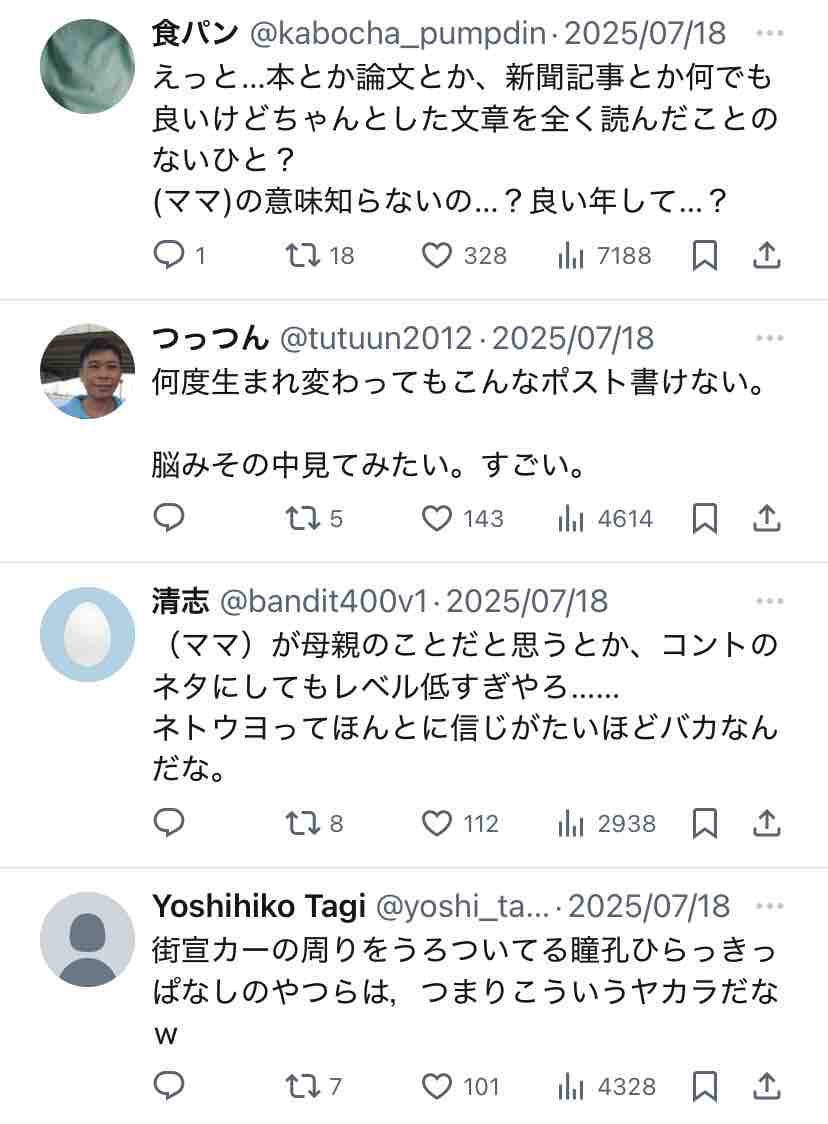Reply to 食パン's post
This screenshot has height=1124, width=828.
(x=170, y=256)
